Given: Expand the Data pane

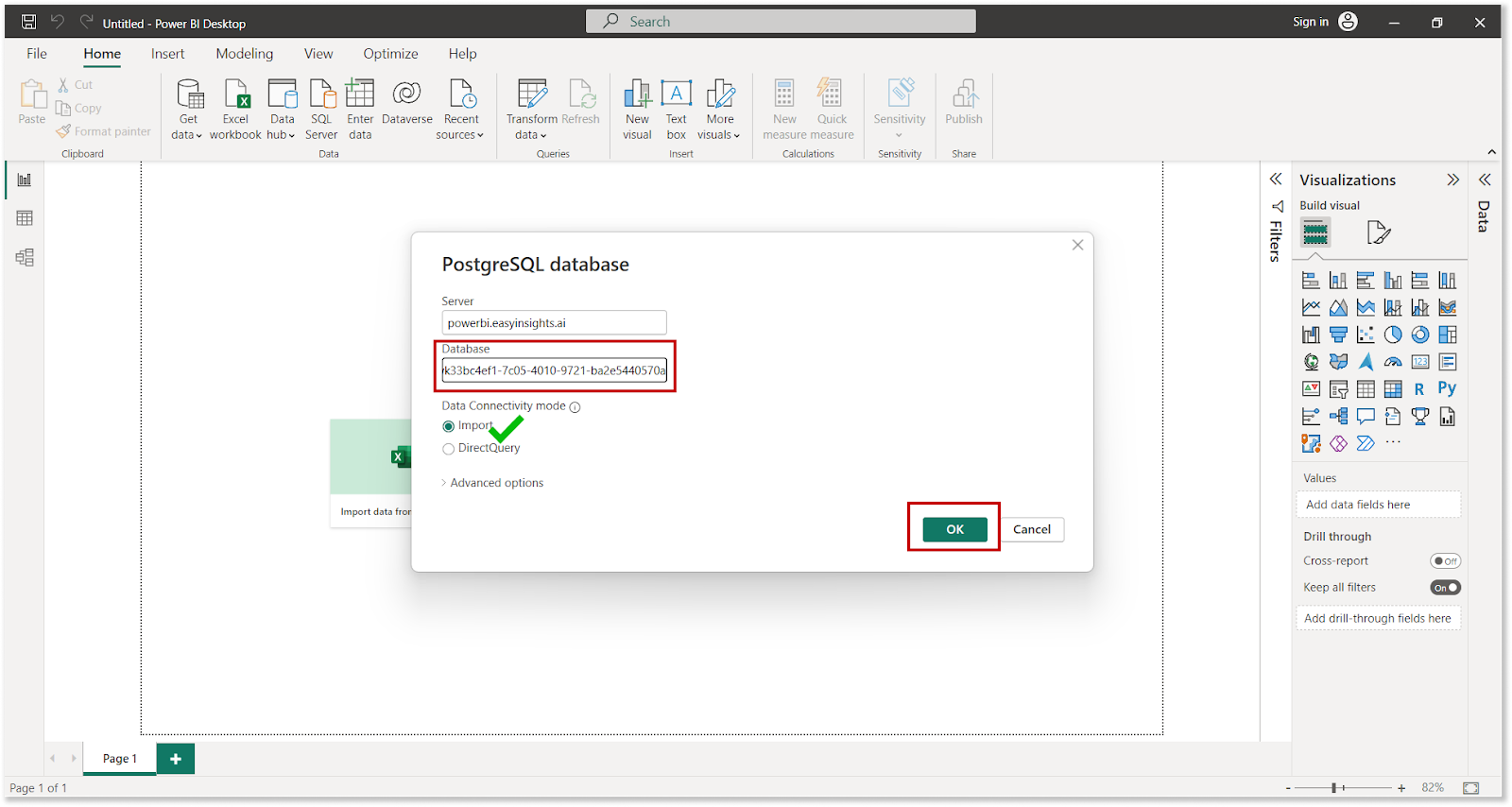Looking at the screenshot, I should 1485,180.
